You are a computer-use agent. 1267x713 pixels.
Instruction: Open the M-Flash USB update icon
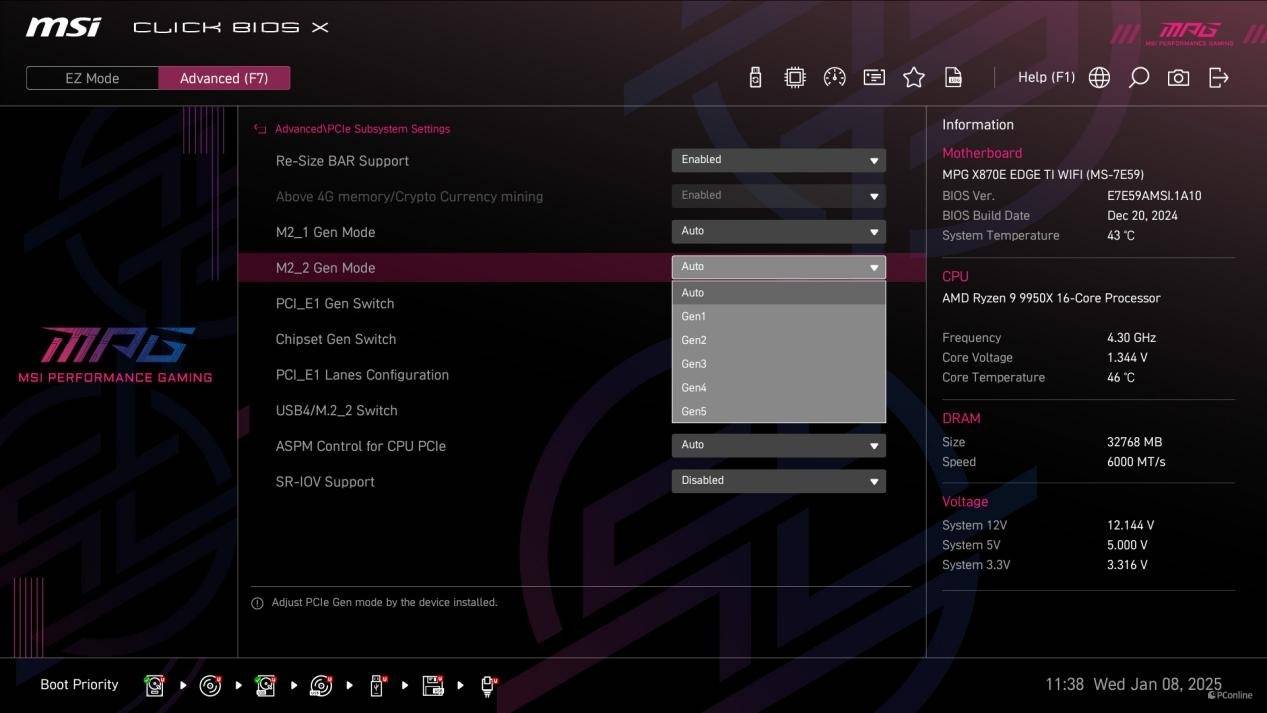[x=755, y=78]
